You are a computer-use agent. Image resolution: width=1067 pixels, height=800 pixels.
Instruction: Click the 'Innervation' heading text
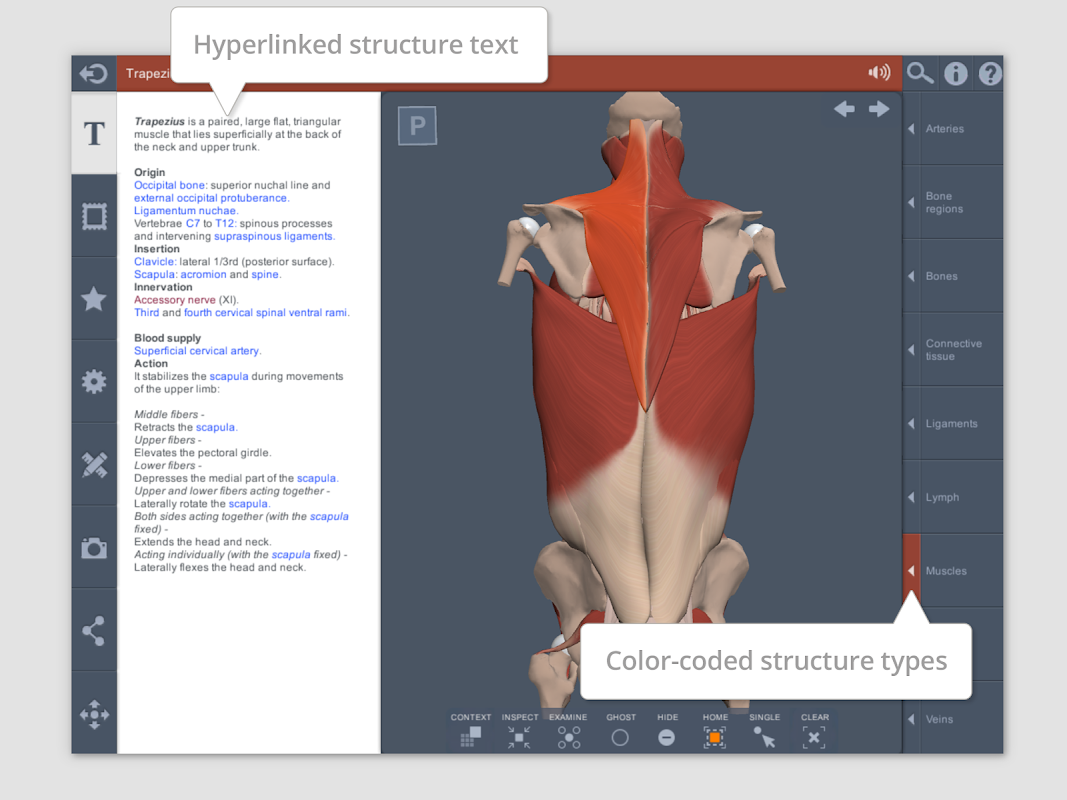tap(163, 287)
